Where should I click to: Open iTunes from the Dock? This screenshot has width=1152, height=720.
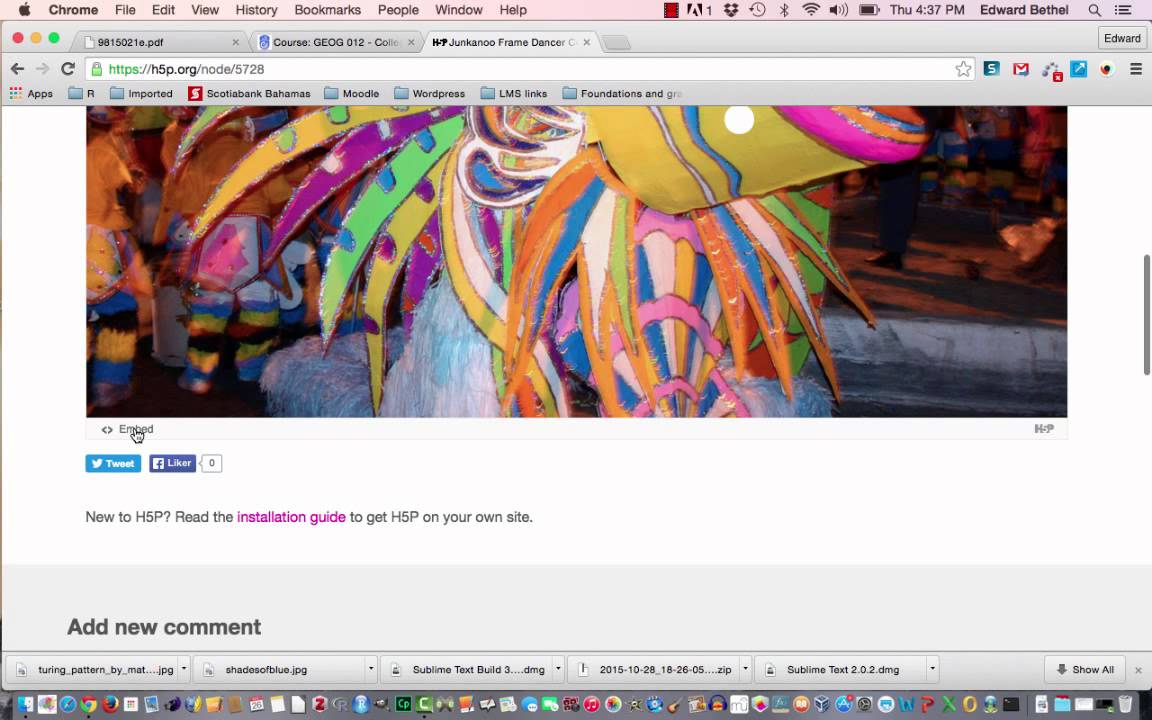[x=591, y=705]
